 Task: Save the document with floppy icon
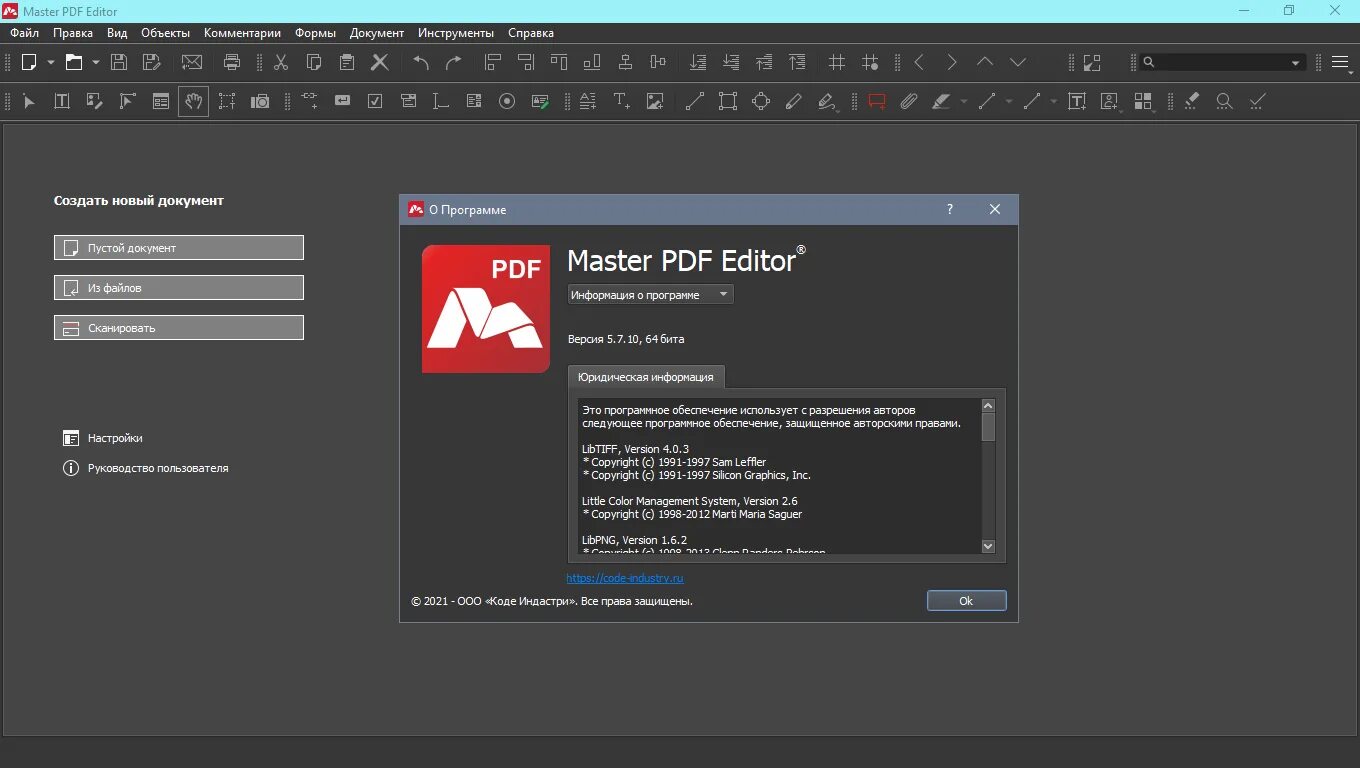[119, 62]
